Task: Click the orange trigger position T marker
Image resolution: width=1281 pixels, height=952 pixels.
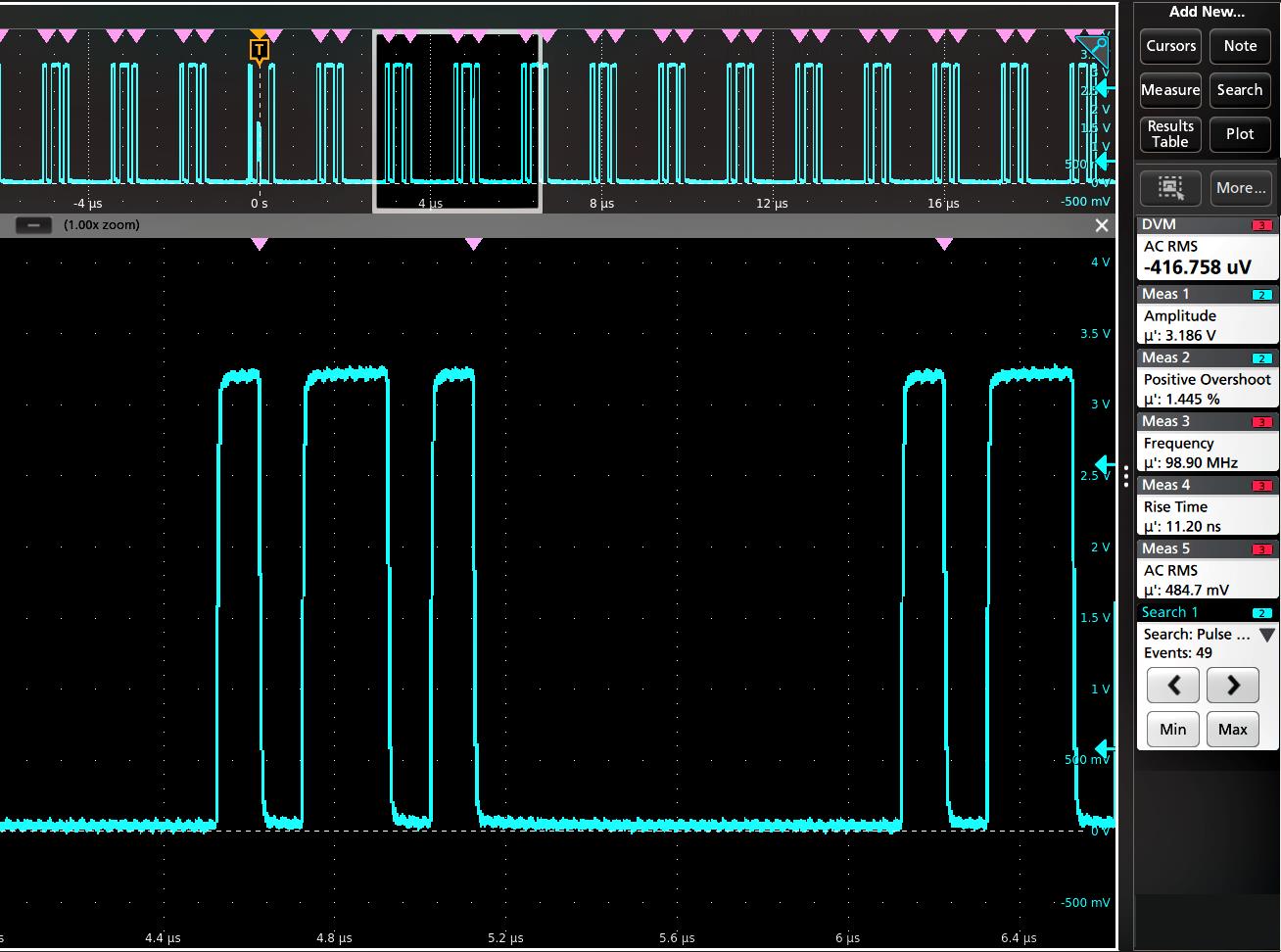Action: click(259, 49)
